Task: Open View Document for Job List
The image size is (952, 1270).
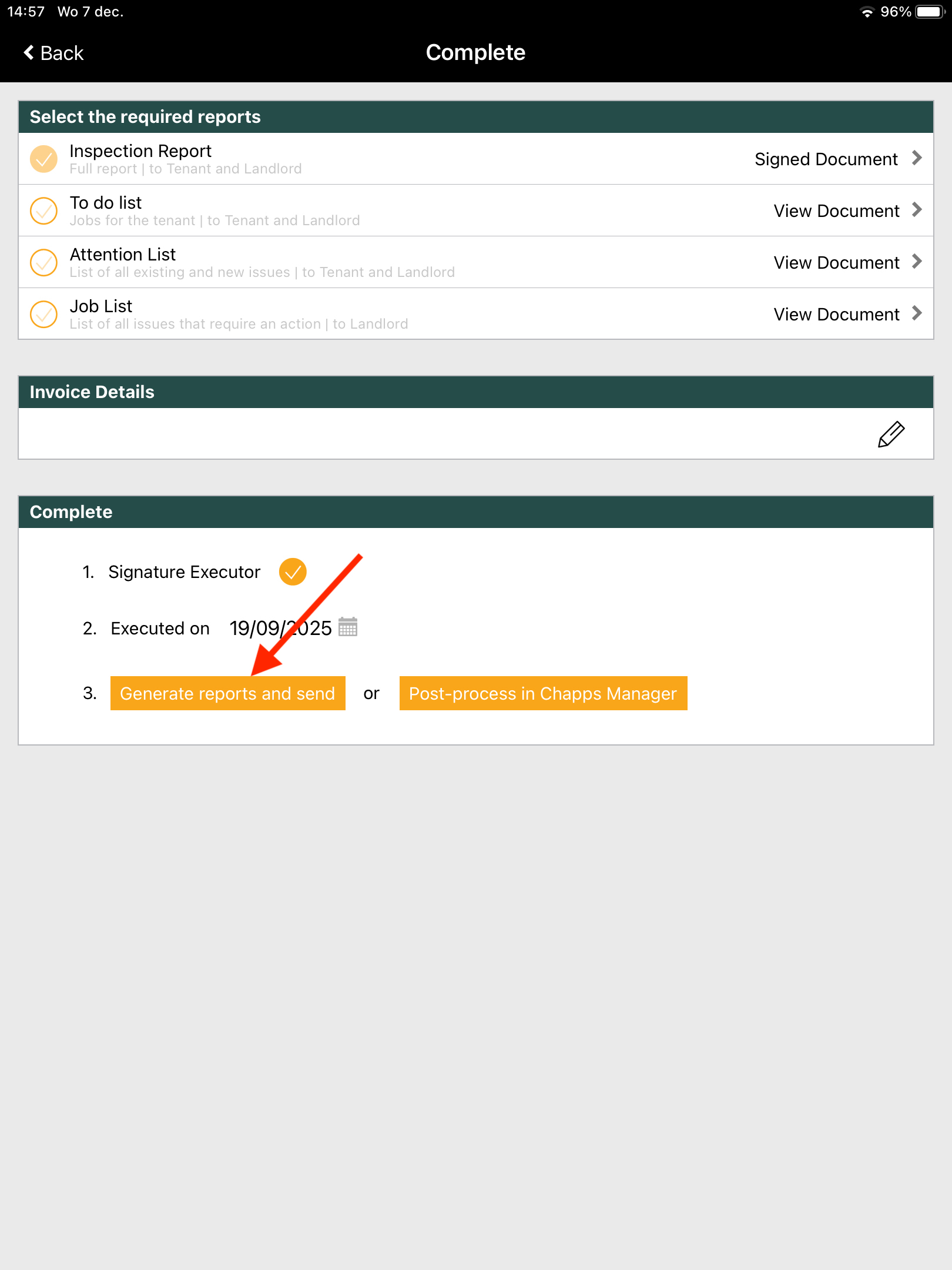Action: pyautogui.click(x=836, y=315)
